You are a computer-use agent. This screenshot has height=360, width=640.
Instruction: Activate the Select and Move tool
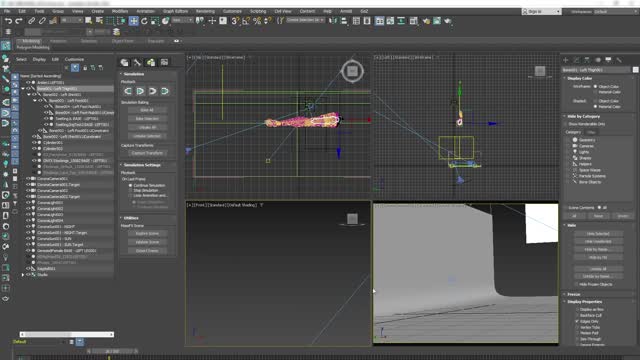tap(133, 21)
